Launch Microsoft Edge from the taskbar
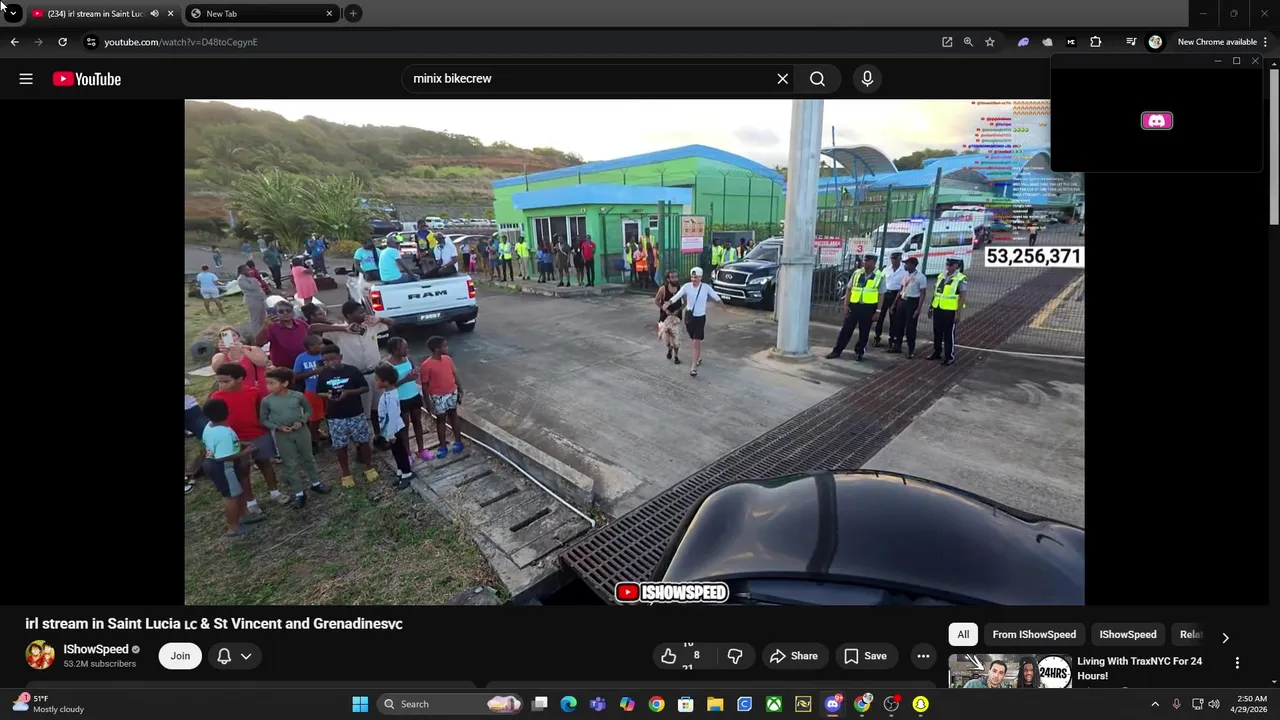 (x=569, y=704)
